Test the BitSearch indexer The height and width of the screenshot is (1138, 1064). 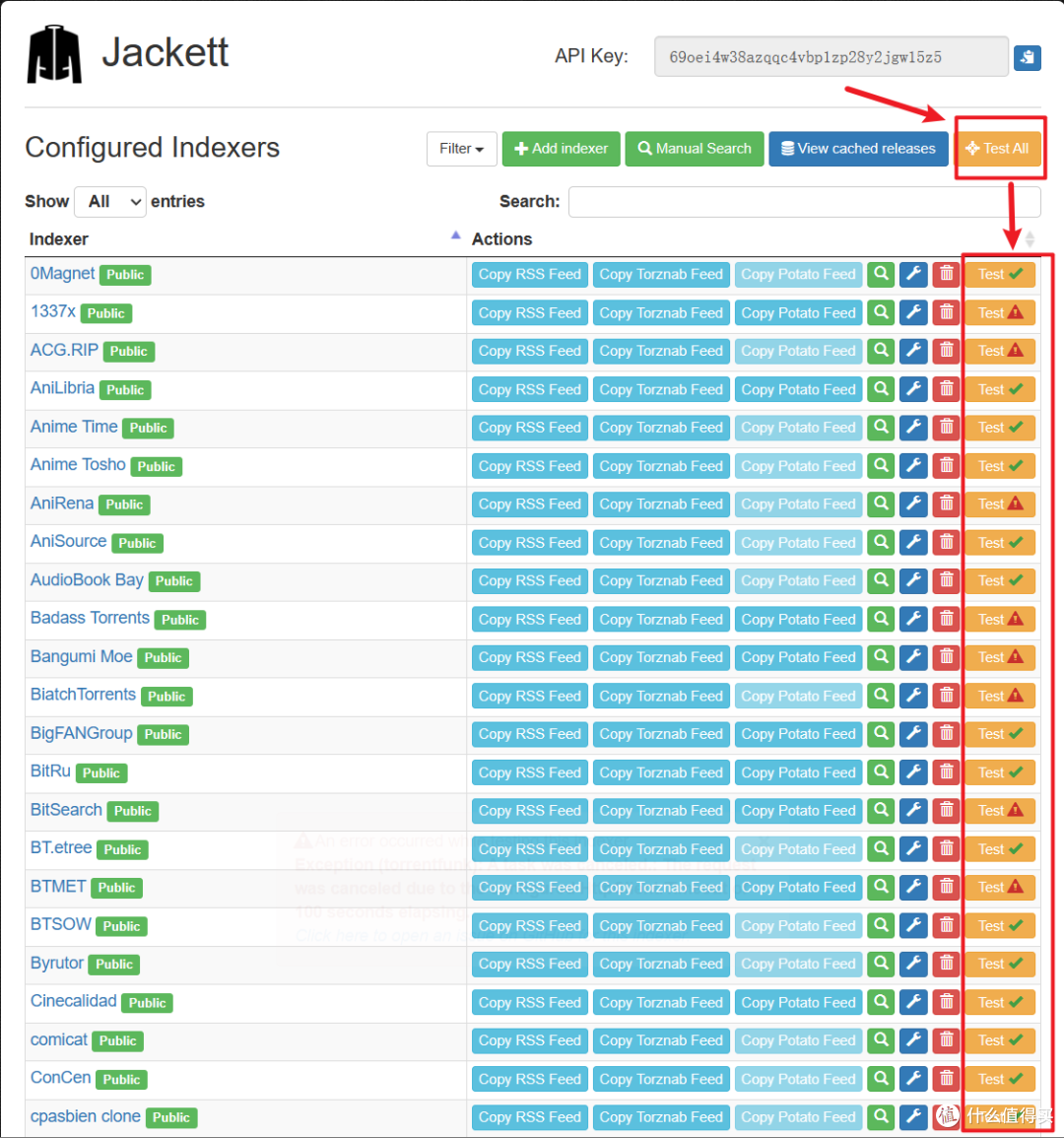[1000, 811]
